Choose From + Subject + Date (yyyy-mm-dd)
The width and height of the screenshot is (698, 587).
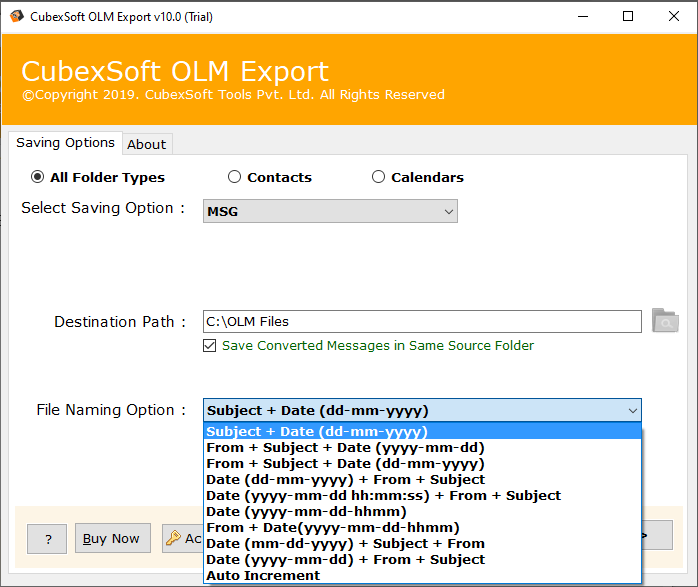click(x=422, y=447)
